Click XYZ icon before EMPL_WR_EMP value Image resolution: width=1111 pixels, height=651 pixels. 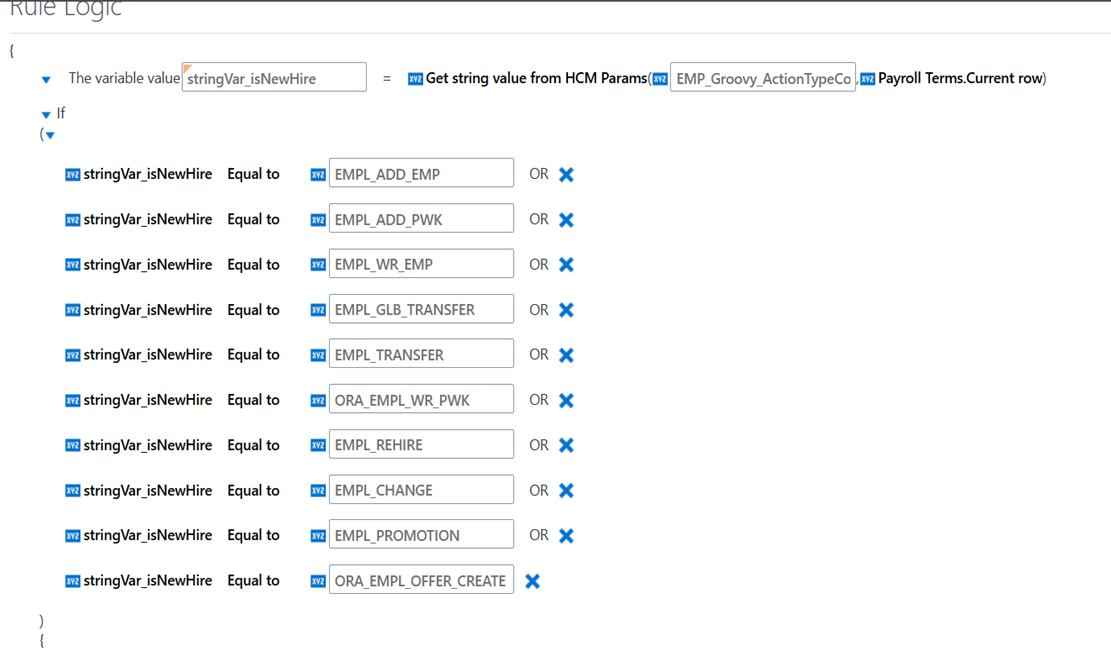(x=318, y=265)
